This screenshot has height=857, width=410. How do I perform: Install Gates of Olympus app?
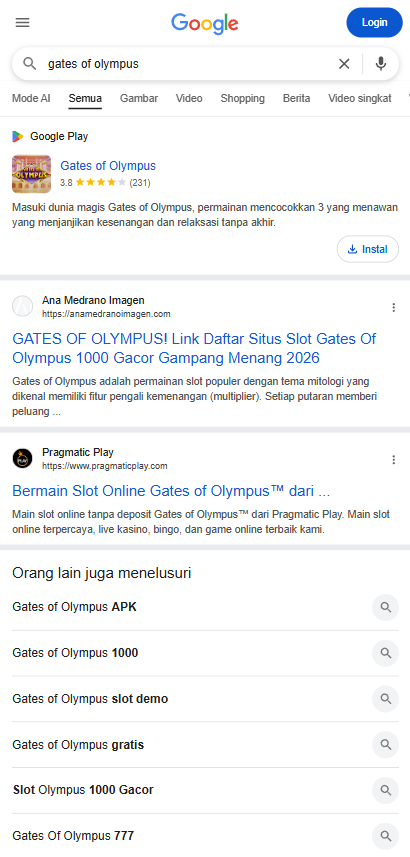tap(368, 249)
